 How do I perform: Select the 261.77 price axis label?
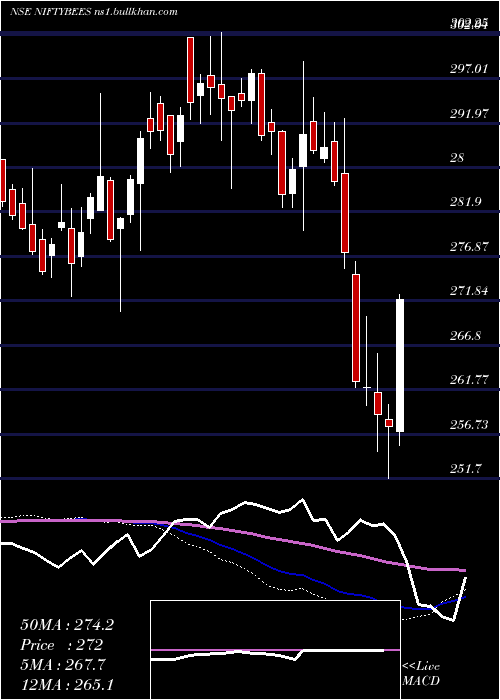469,380
